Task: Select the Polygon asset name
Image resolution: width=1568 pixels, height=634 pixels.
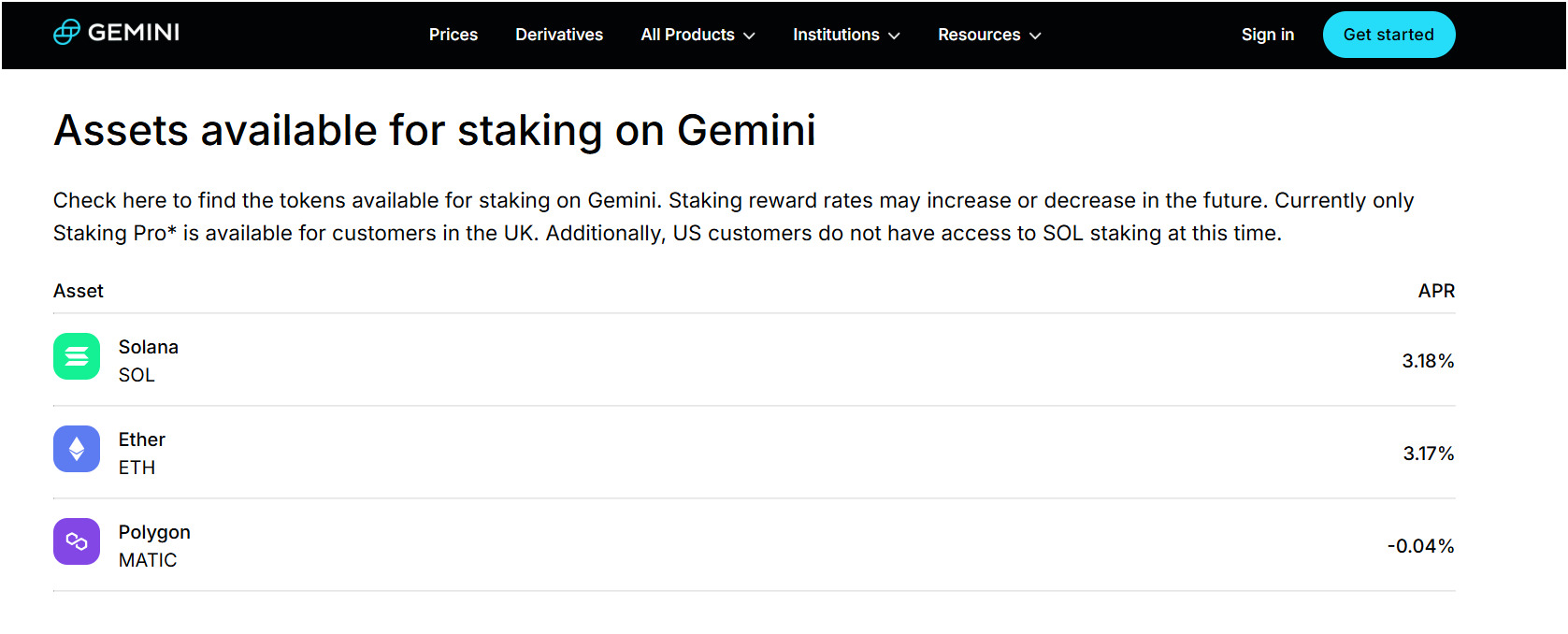Action: pos(154,532)
